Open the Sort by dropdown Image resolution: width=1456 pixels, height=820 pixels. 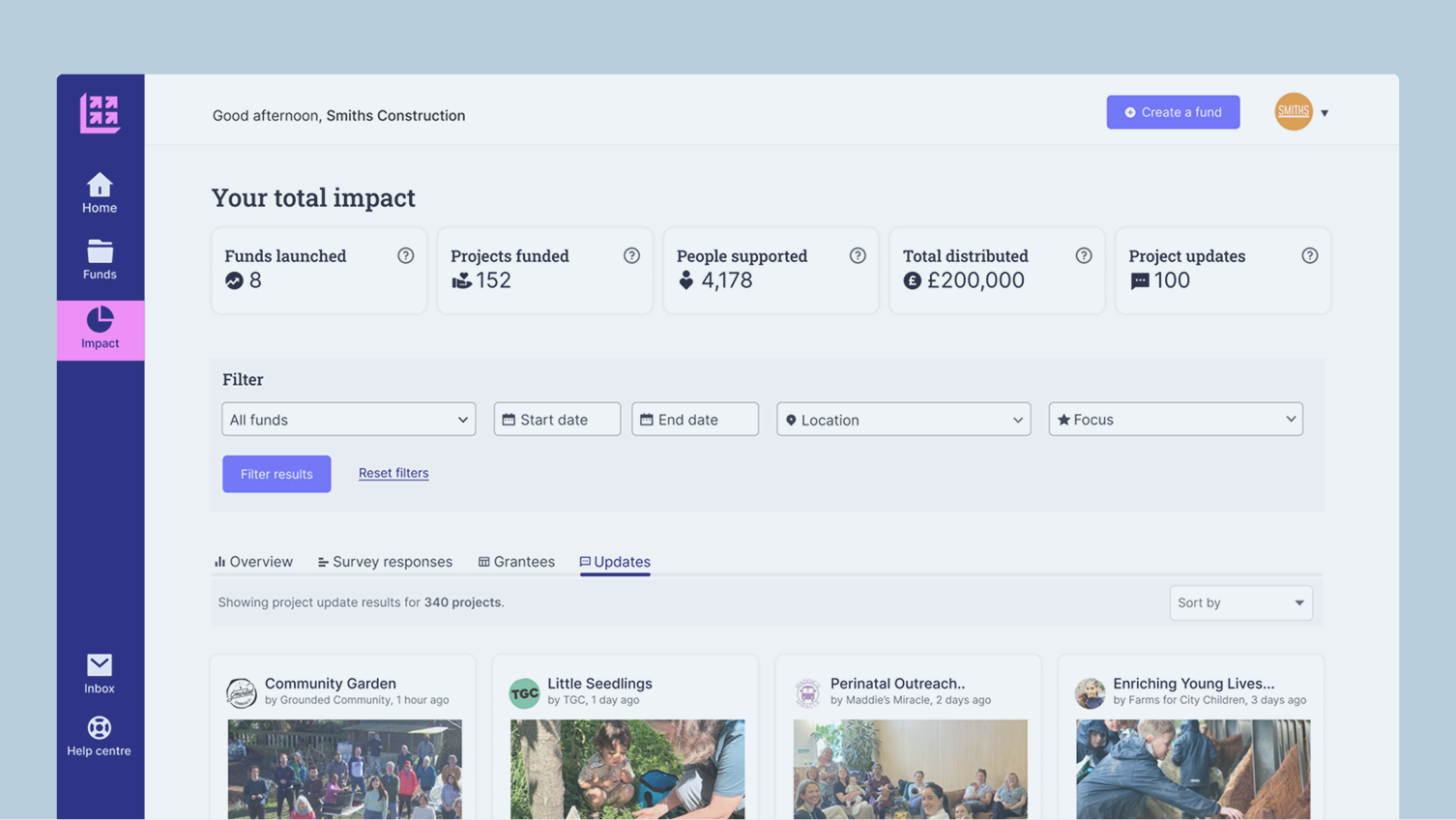(1240, 602)
